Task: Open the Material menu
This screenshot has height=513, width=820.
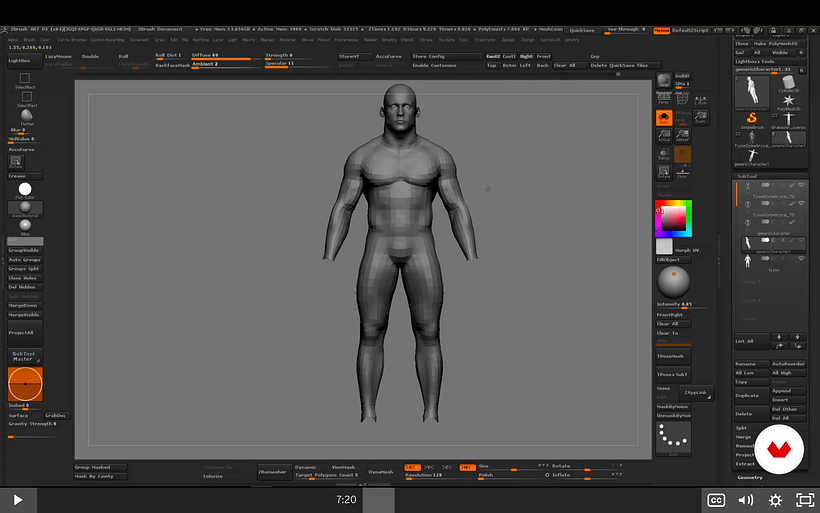Action: click(x=287, y=40)
